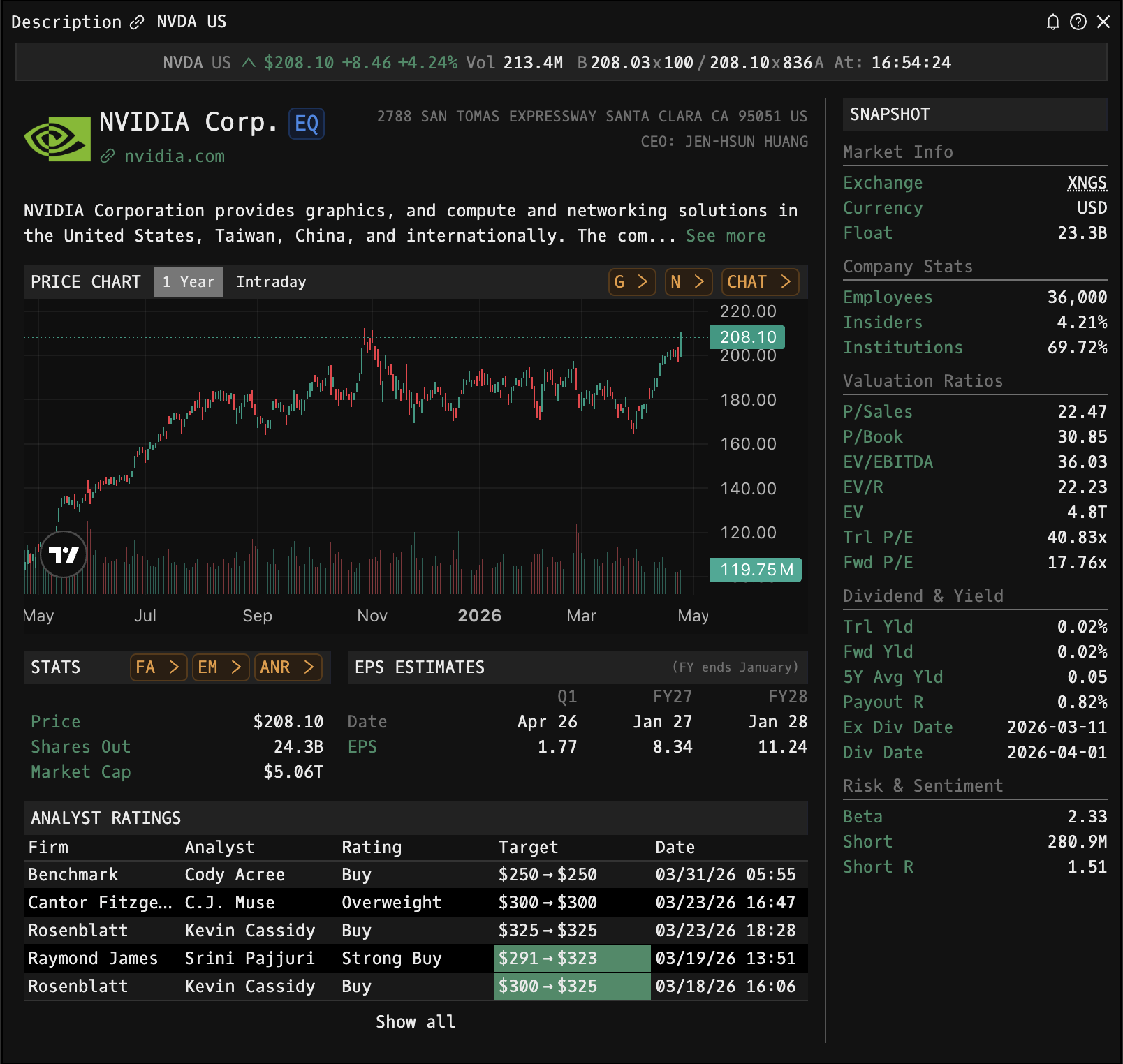Click Show all analyst ratings
Viewport: 1123px width, 1064px height.
coord(416,1022)
